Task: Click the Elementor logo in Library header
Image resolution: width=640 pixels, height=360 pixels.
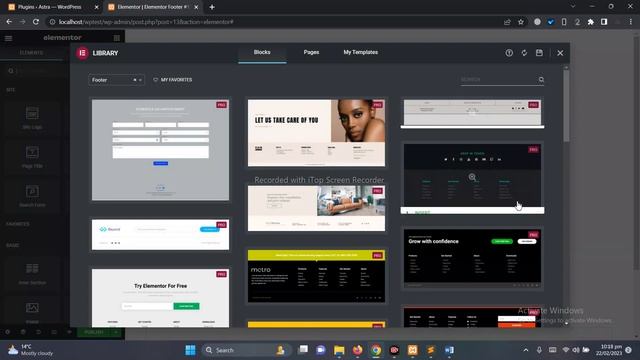Action: pyautogui.click(x=82, y=53)
